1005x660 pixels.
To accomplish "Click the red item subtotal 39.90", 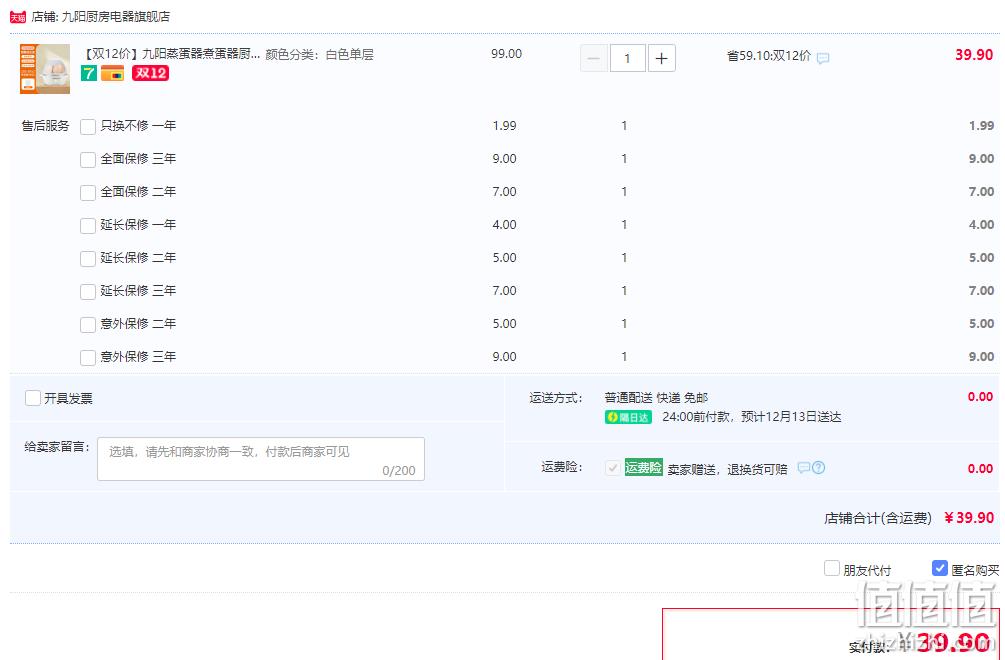I will (974, 54).
